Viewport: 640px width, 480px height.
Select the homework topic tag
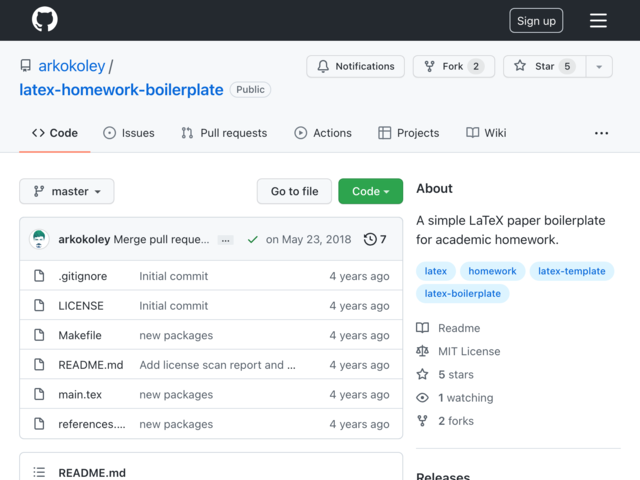point(492,271)
